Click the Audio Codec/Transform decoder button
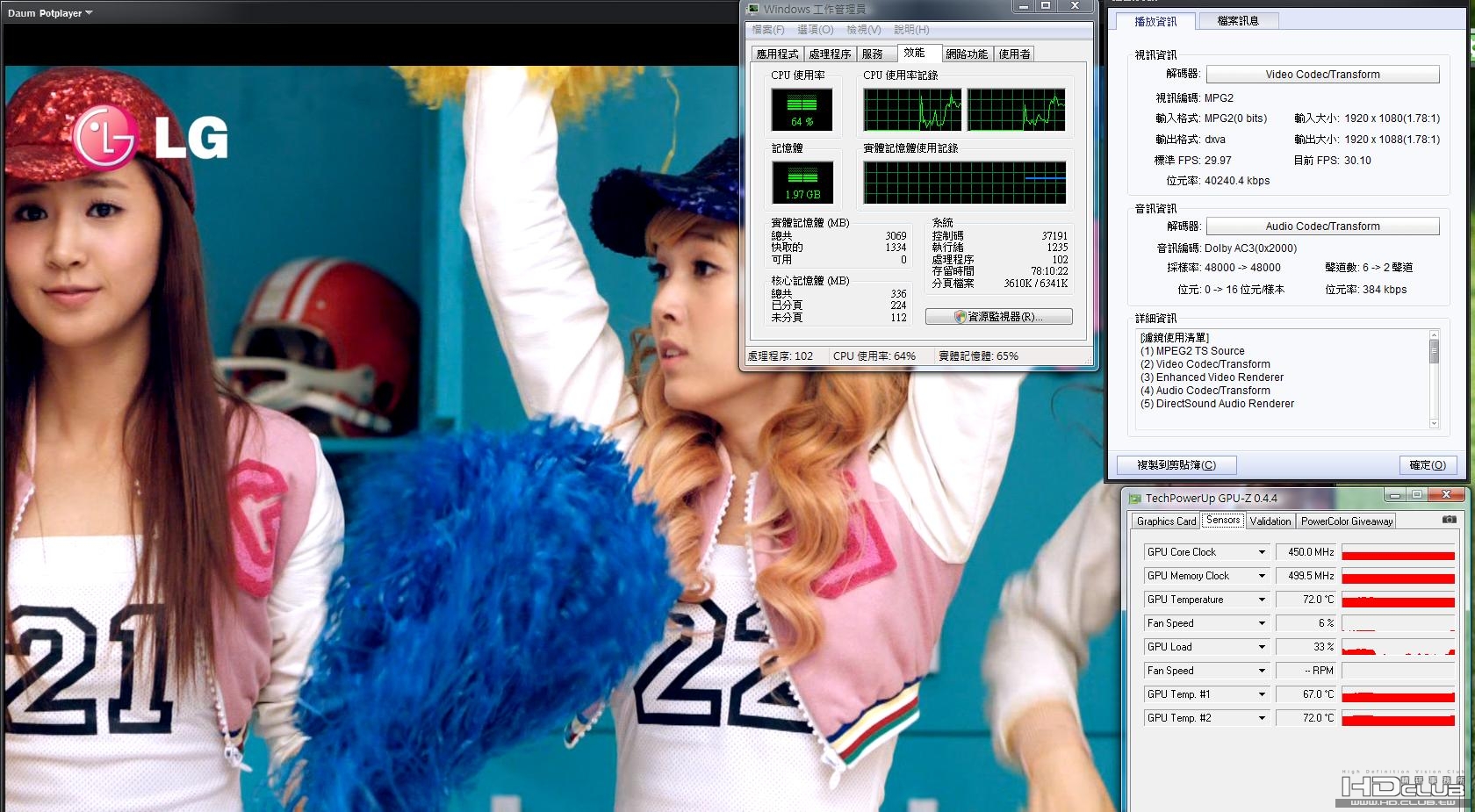 coord(1323,226)
